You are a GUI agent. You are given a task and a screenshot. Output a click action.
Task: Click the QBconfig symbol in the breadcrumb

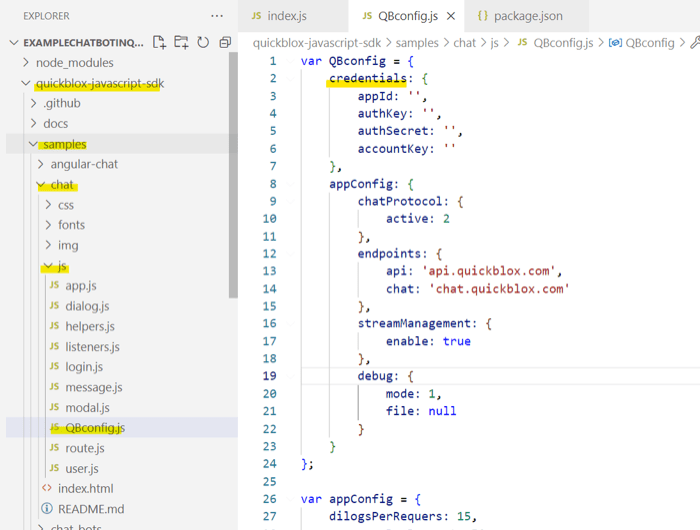[650, 43]
